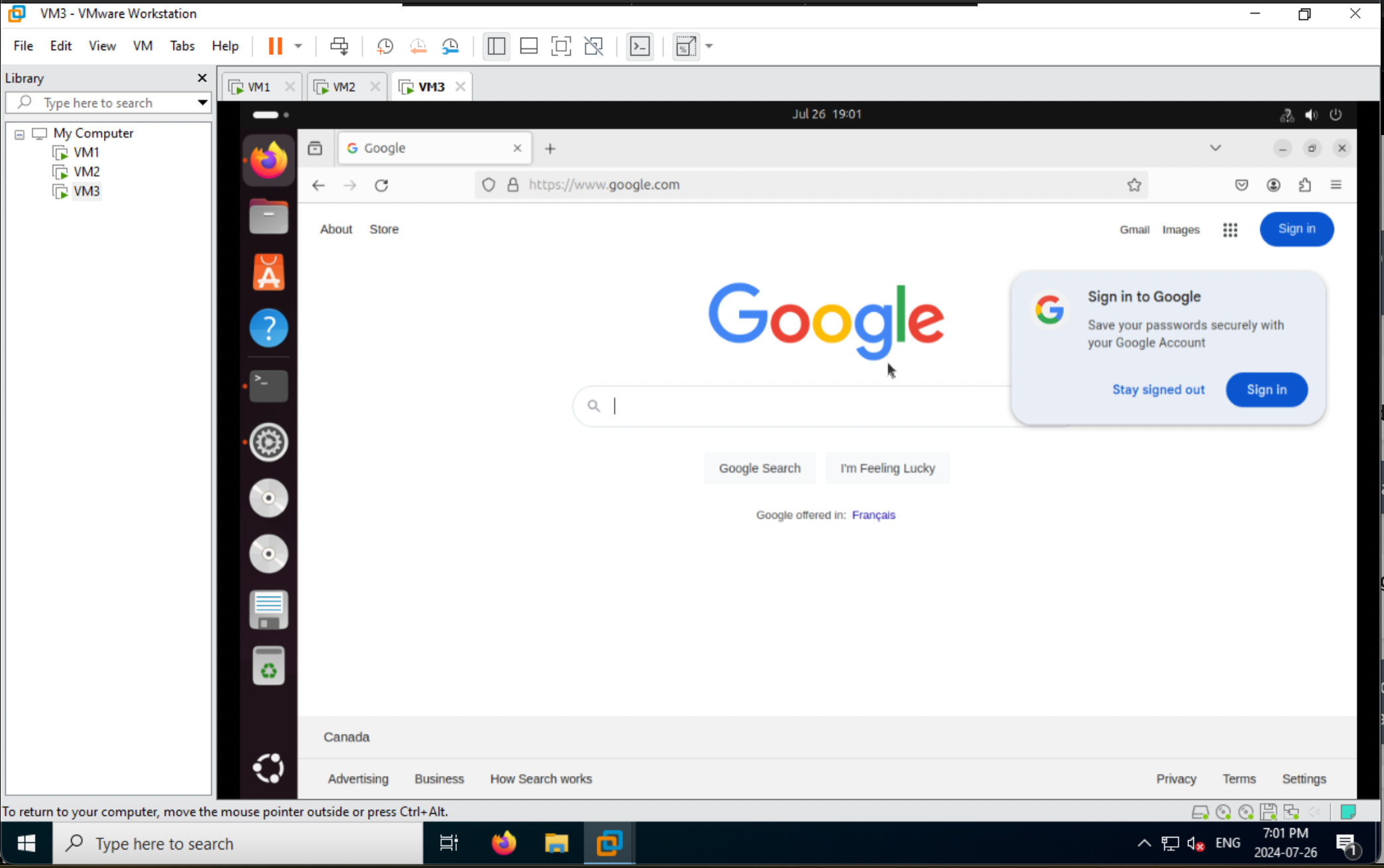Open the Library search dropdown

(202, 103)
